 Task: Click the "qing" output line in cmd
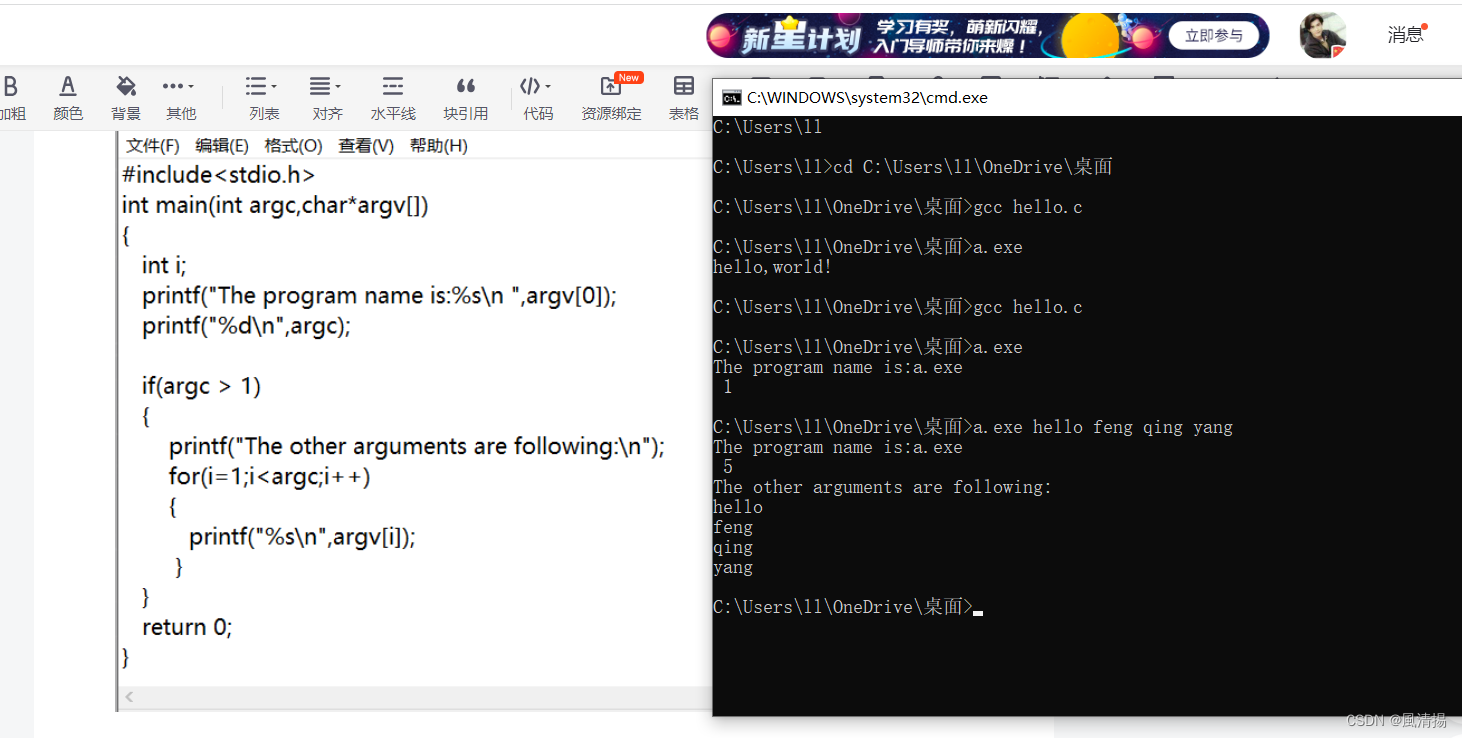pos(733,548)
